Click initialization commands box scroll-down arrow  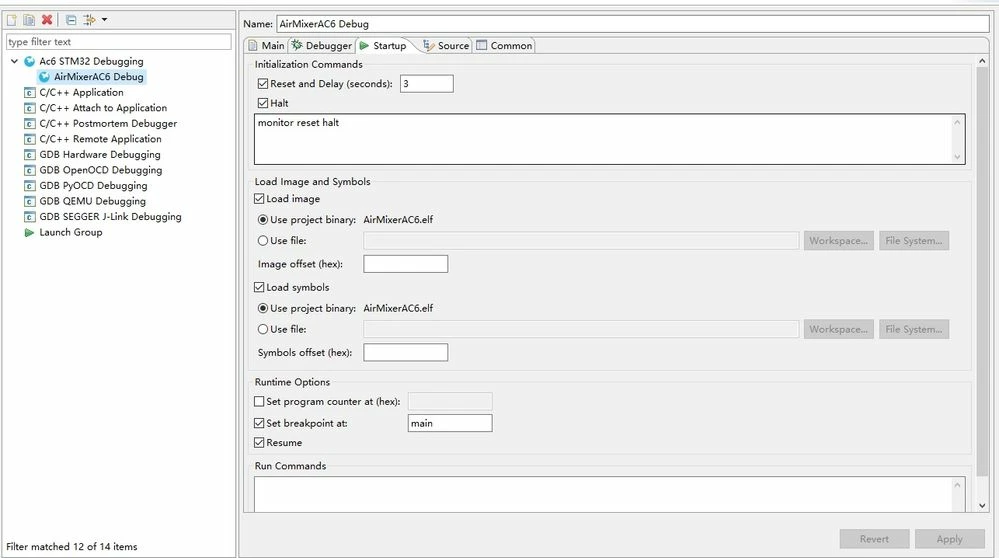(x=957, y=157)
